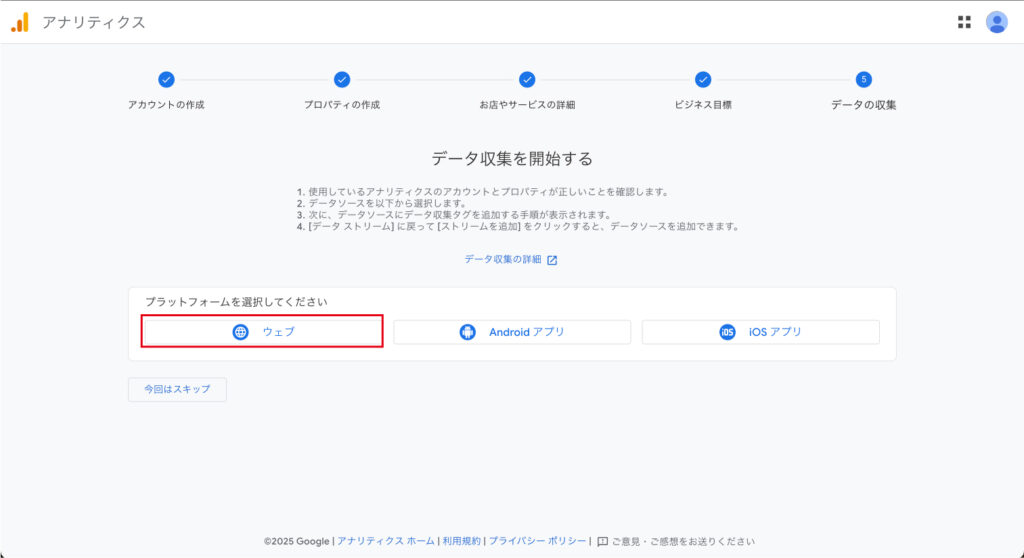Image resolution: width=1024 pixels, height=558 pixels.
Task: Choose the Android アプリ platform button
Action: point(512,332)
